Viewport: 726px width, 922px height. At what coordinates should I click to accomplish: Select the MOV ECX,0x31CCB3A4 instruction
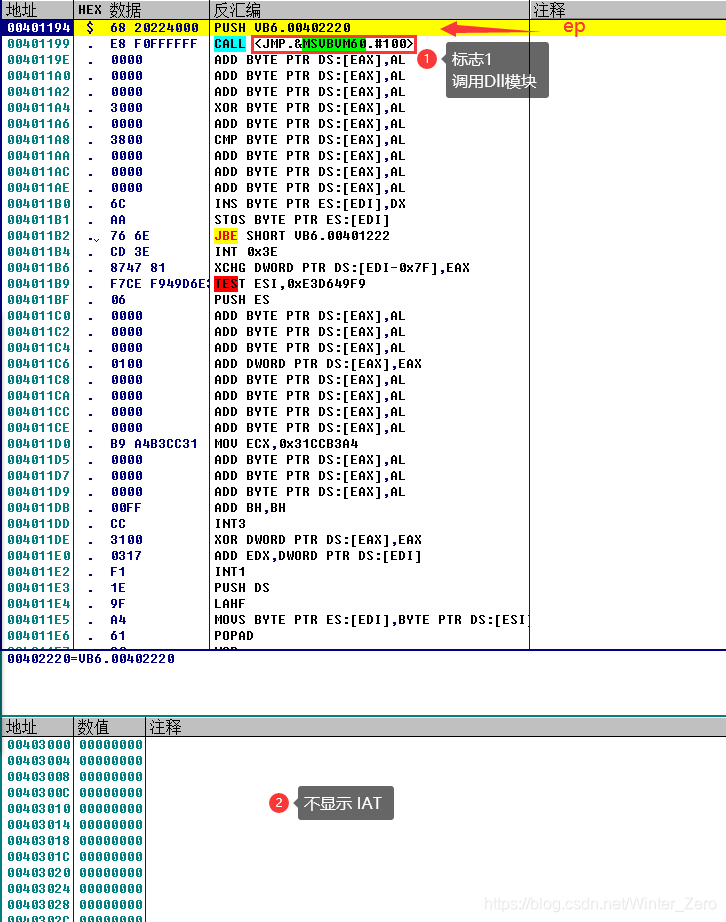click(286, 443)
